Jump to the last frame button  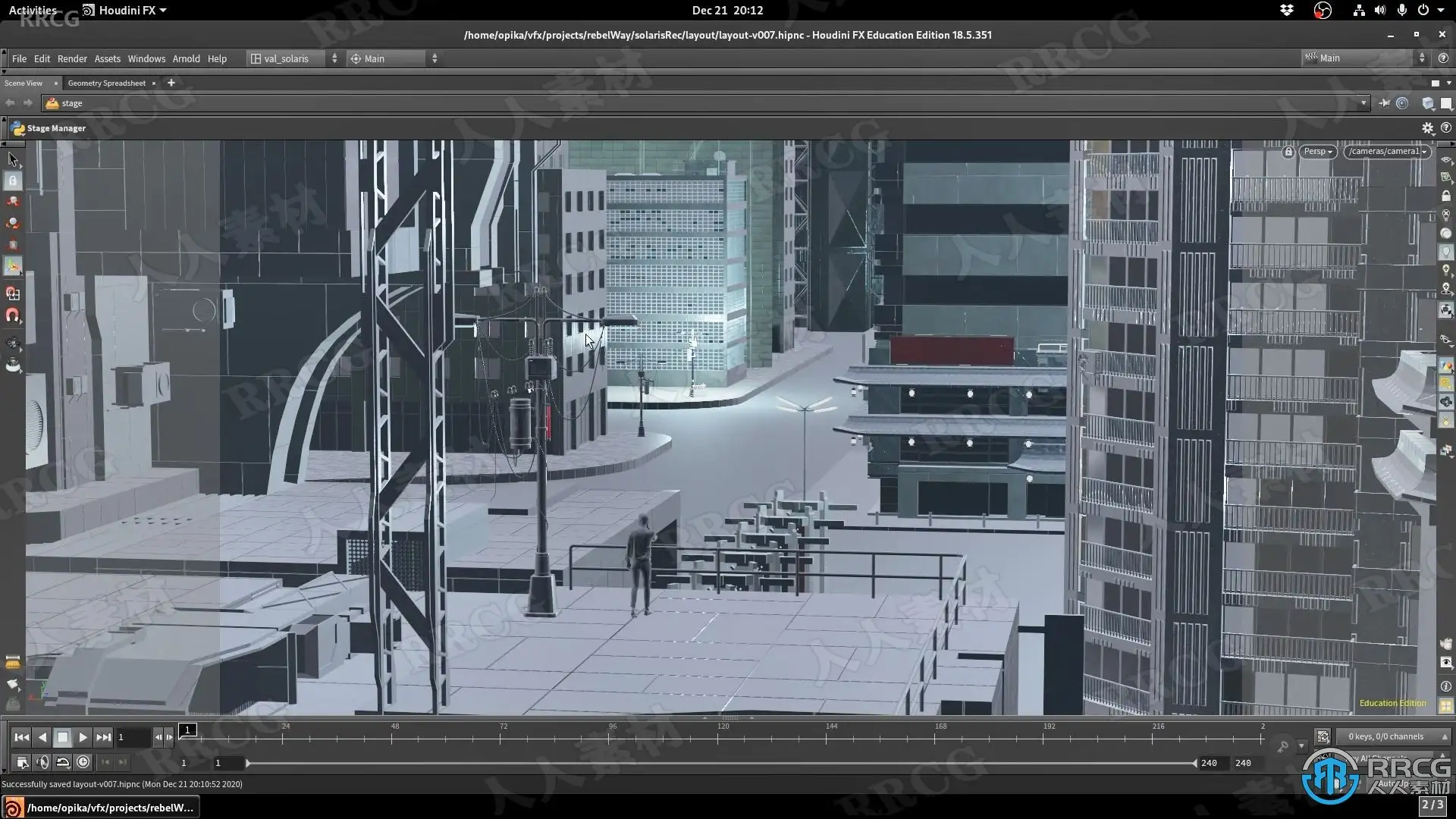pyautogui.click(x=103, y=737)
